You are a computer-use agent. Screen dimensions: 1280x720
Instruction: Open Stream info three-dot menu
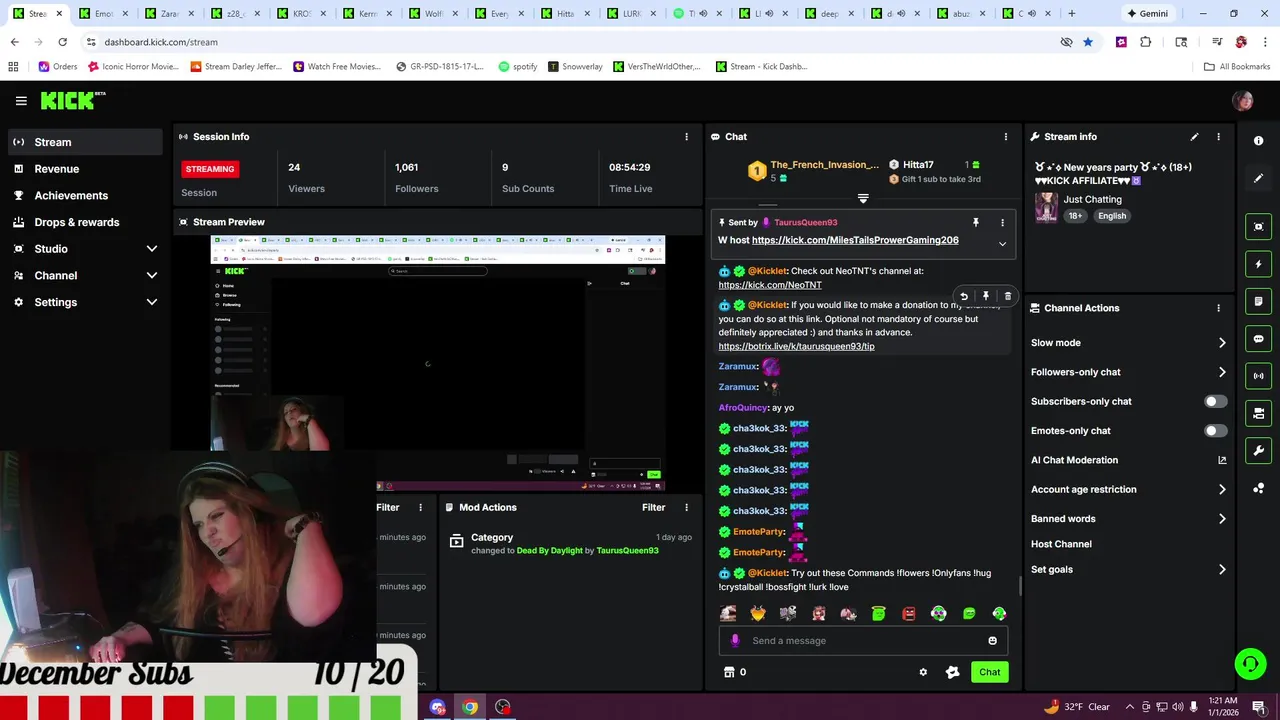click(1218, 137)
